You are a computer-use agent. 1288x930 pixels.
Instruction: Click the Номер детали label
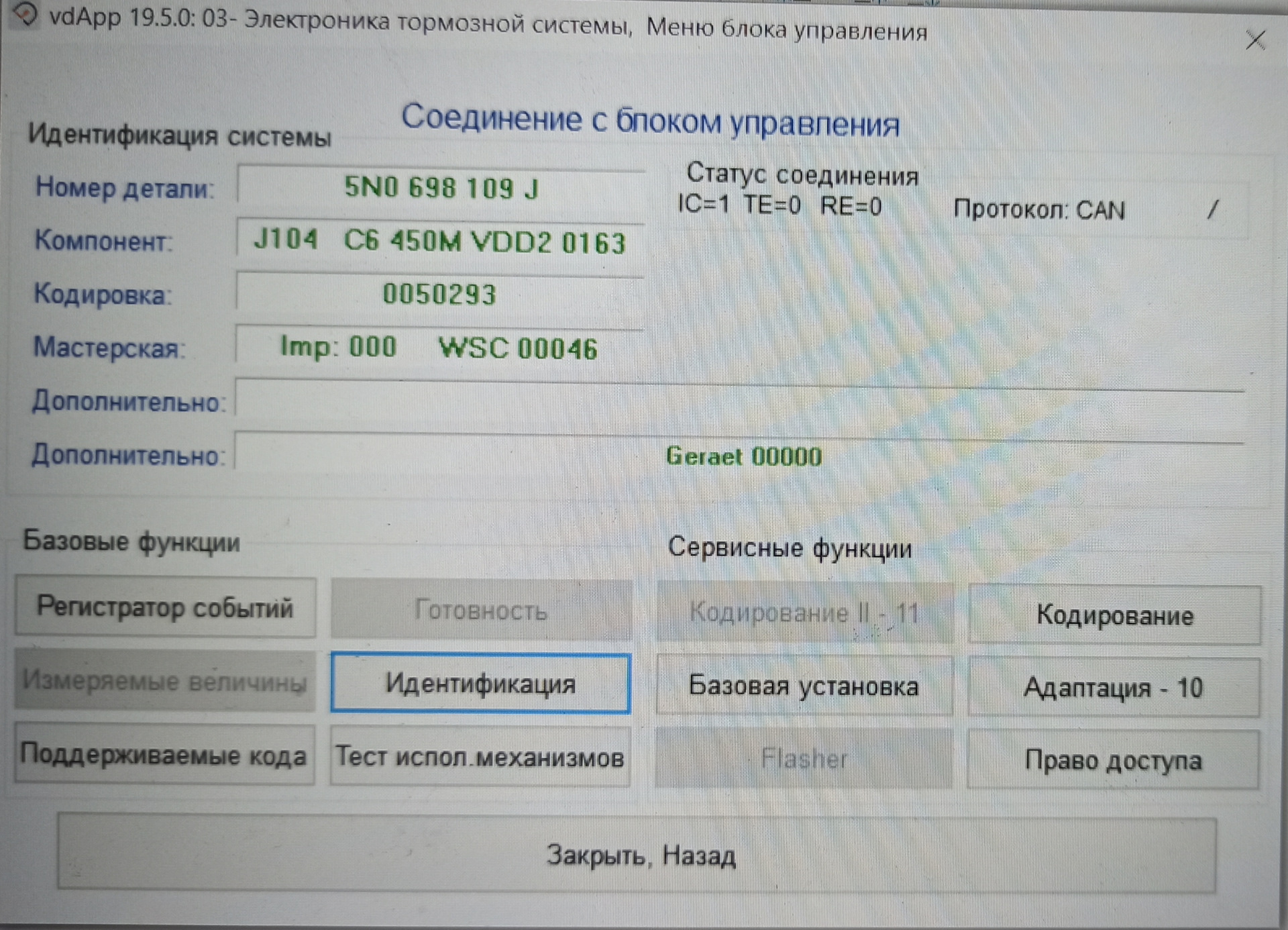tap(125, 187)
